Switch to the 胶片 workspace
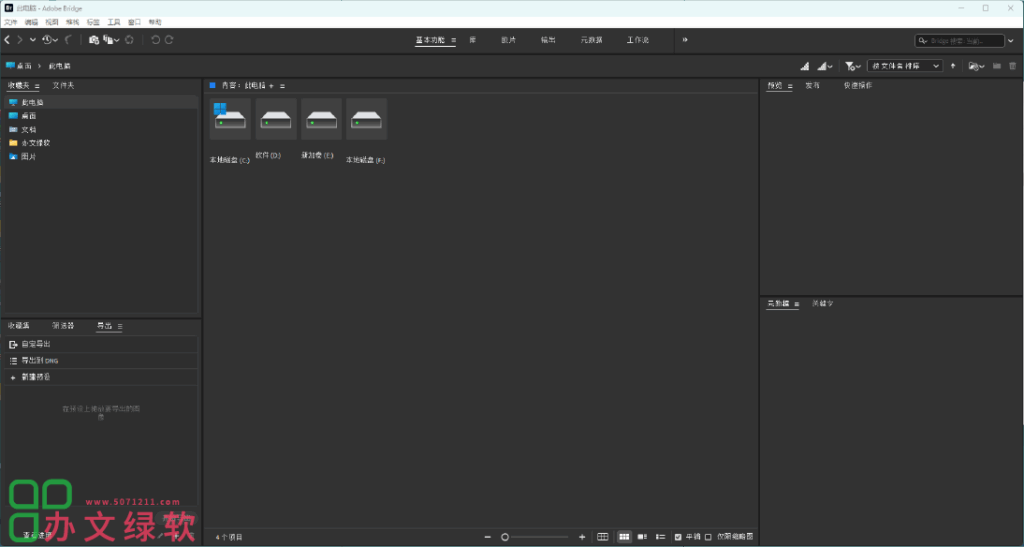The image size is (1024, 547). pyautogui.click(x=508, y=40)
